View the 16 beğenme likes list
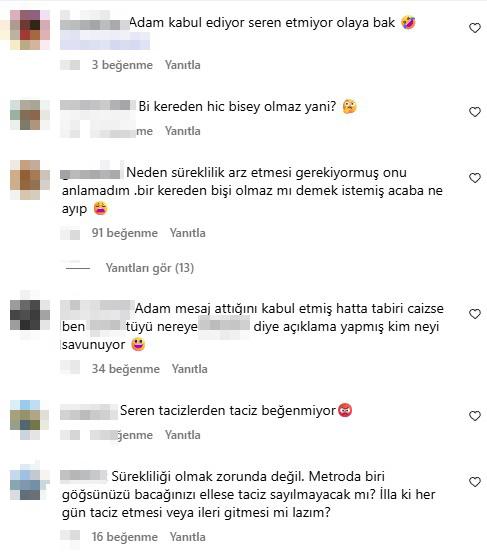 click(x=125, y=537)
